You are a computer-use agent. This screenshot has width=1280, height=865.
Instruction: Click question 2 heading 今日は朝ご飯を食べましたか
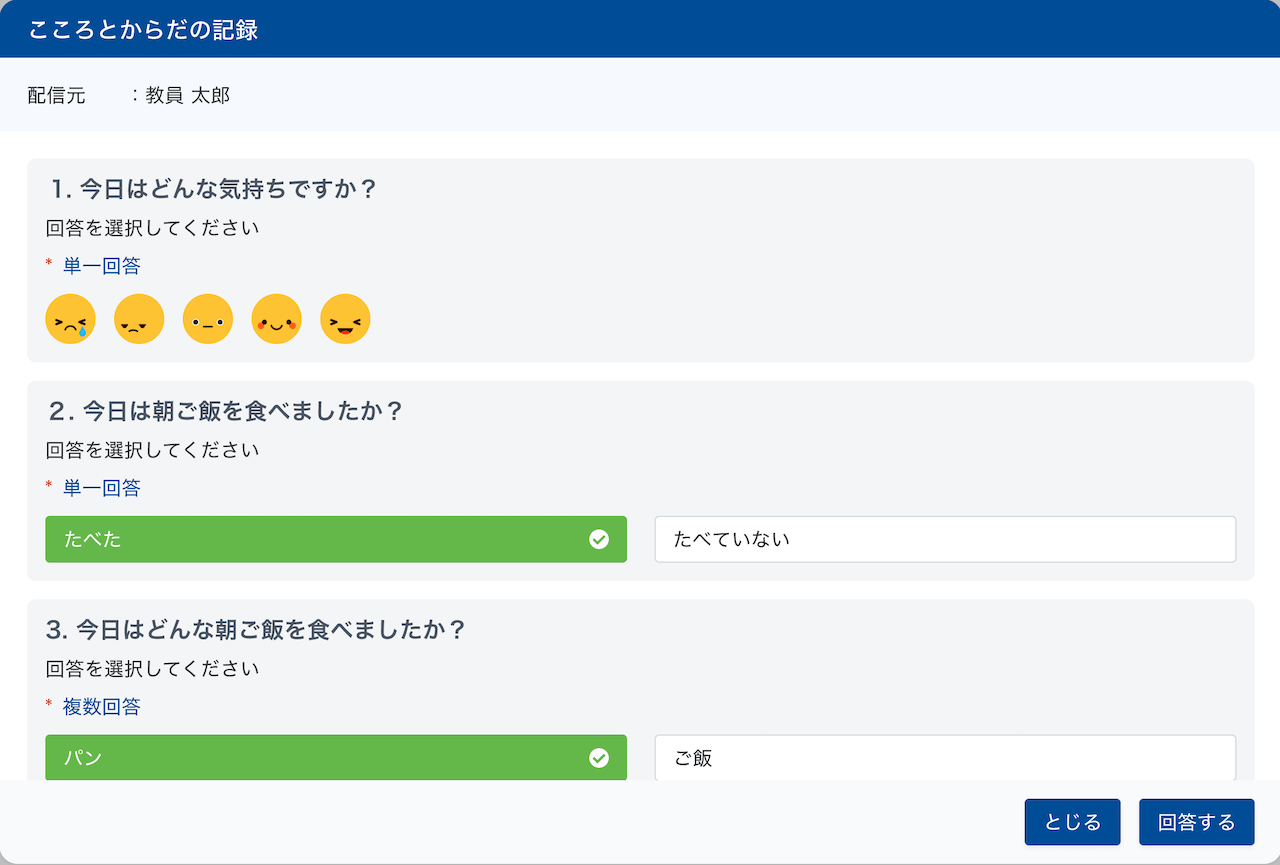[225, 410]
